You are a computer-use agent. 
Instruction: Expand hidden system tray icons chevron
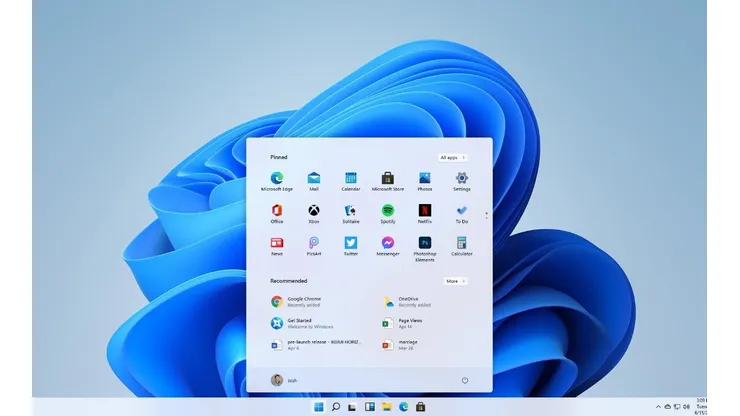658,407
